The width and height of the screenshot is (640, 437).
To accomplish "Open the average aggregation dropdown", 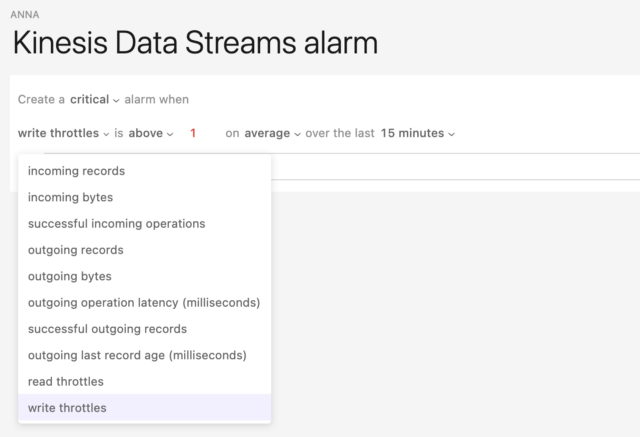I will click(x=272, y=133).
